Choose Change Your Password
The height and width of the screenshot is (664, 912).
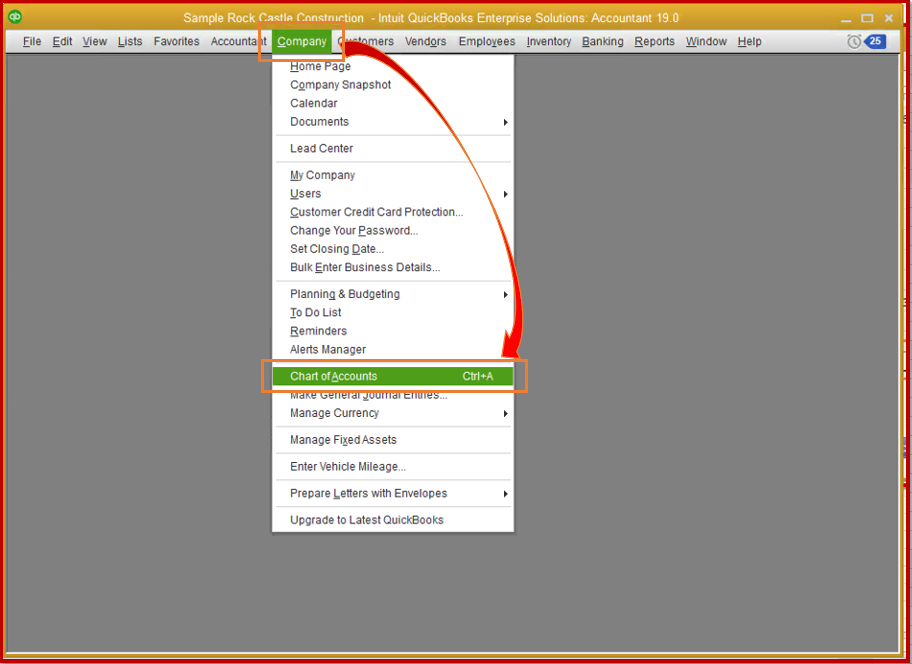(393, 231)
